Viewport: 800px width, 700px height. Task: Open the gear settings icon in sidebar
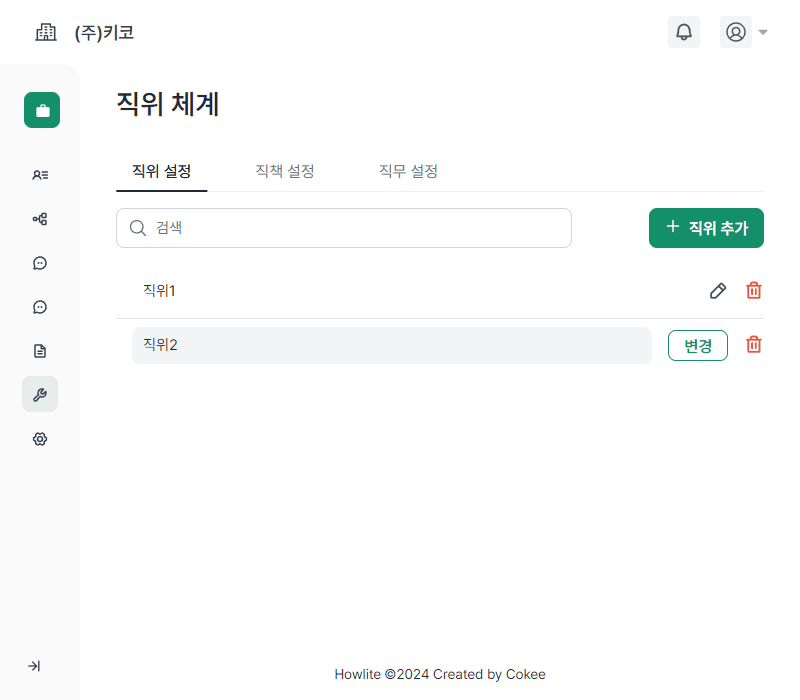pos(39,439)
